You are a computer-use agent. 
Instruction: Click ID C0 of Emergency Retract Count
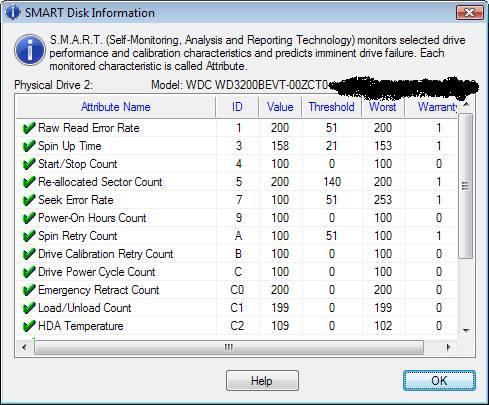[237, 290]
